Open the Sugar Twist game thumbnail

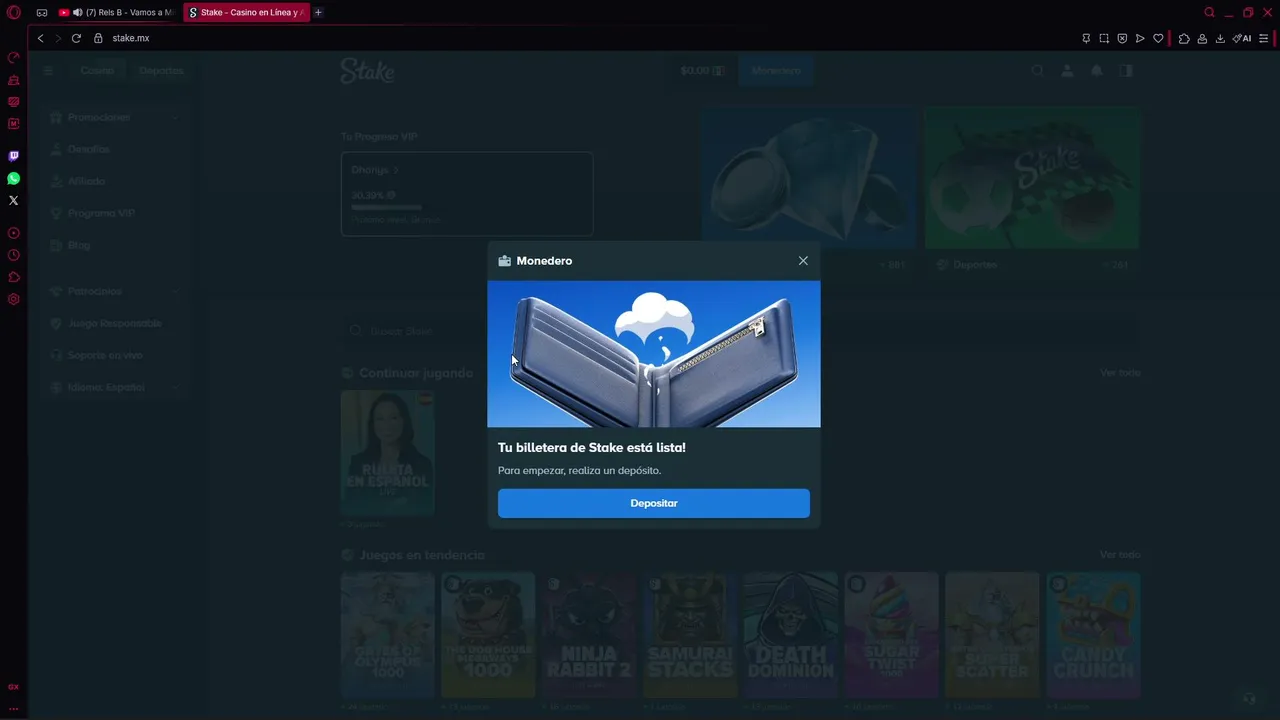(x=892, y=635)
